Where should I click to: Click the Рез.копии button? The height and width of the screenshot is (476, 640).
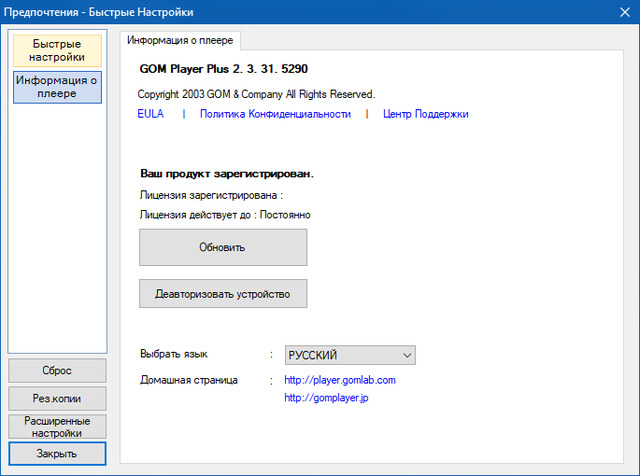(57, 398)
